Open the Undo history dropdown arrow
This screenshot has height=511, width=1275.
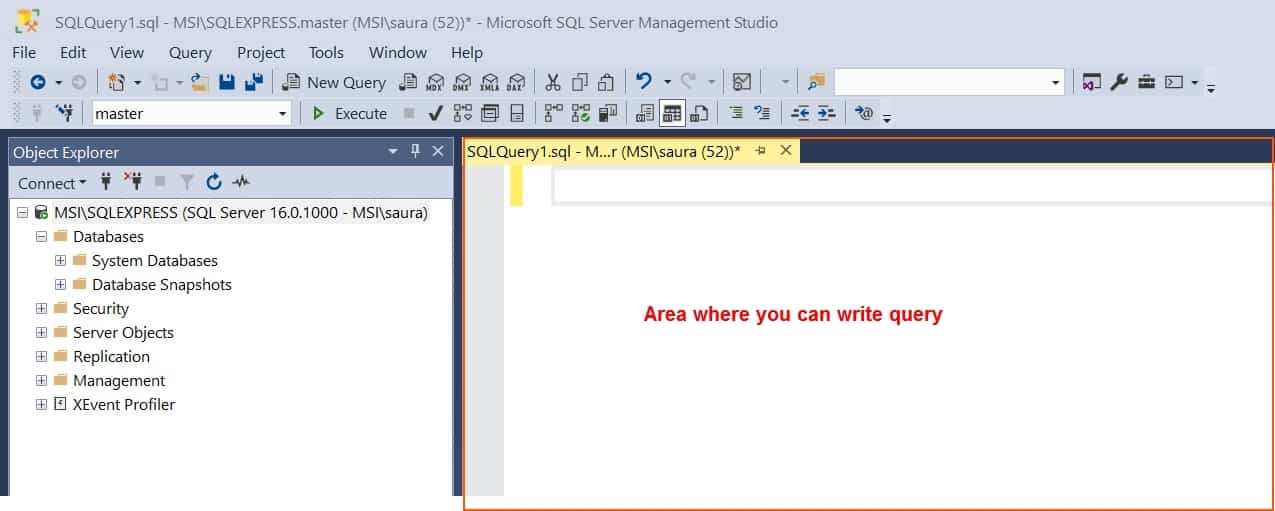point(667,82)
